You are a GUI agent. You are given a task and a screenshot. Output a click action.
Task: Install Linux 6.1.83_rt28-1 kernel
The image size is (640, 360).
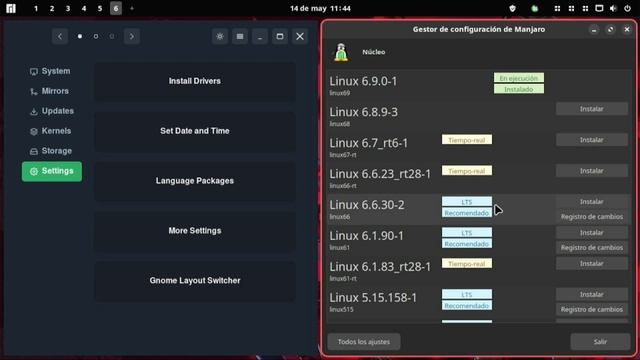591,264
